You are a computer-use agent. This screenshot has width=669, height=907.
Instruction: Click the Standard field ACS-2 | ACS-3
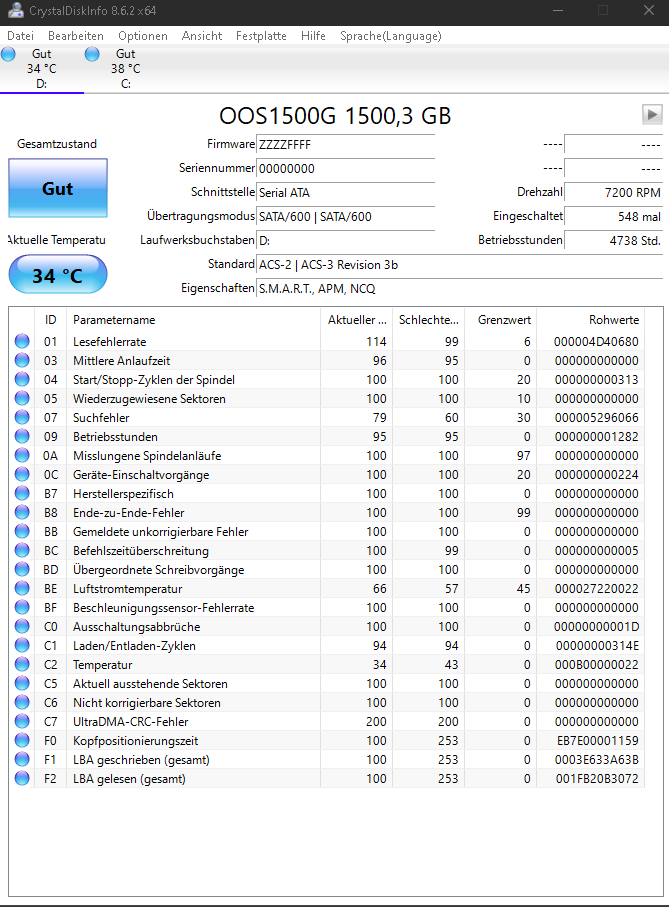point(460,265)
